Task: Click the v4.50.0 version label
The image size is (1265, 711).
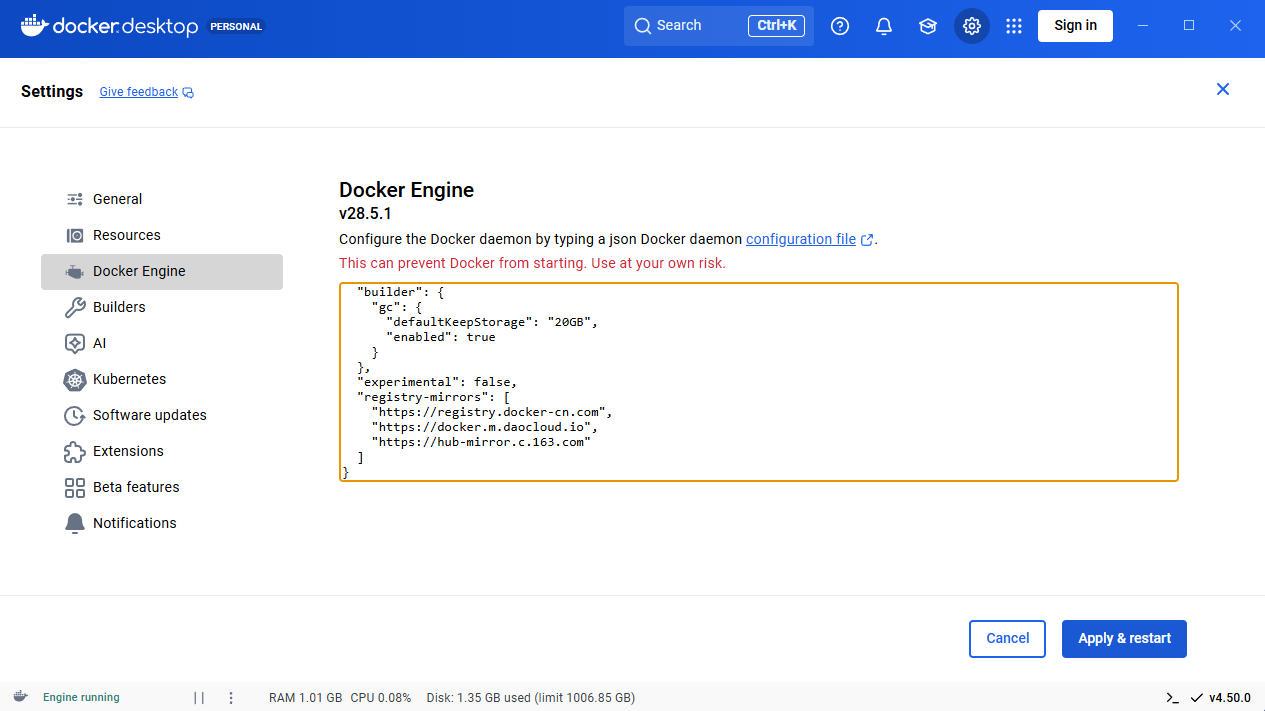Action: pyautogui.click(x=1230, y=698)
